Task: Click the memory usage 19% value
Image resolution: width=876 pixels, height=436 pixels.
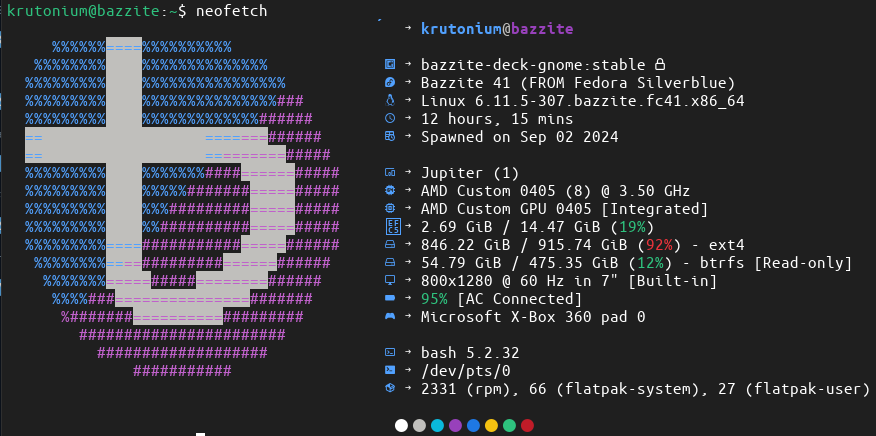Action: 632,227
